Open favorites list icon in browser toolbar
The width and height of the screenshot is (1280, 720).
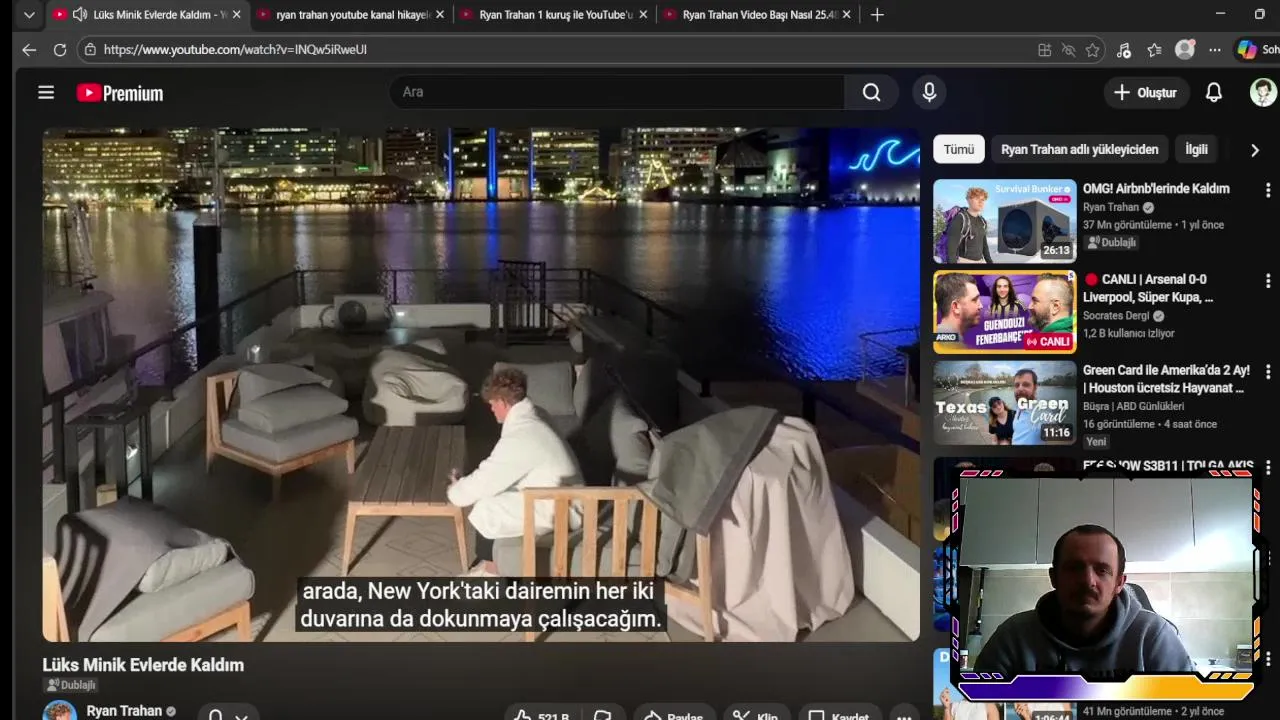click(1154, 50)
